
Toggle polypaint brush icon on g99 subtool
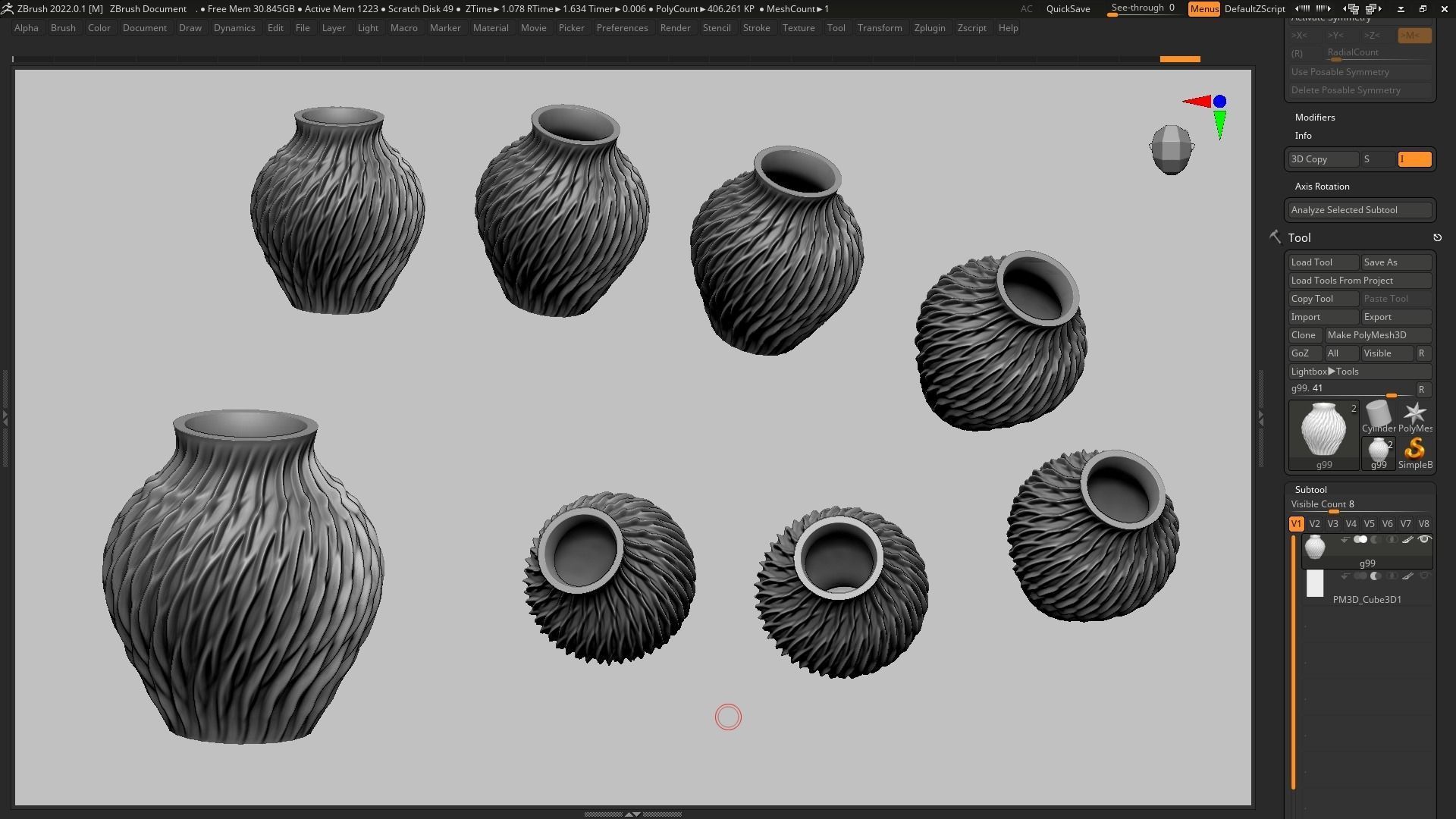pos(1407,540)
